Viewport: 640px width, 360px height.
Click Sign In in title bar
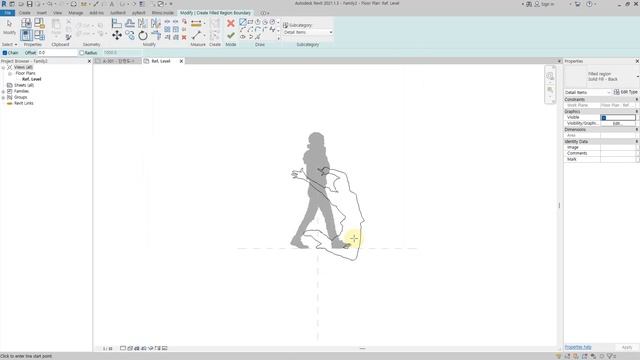[x=545, y=4]
